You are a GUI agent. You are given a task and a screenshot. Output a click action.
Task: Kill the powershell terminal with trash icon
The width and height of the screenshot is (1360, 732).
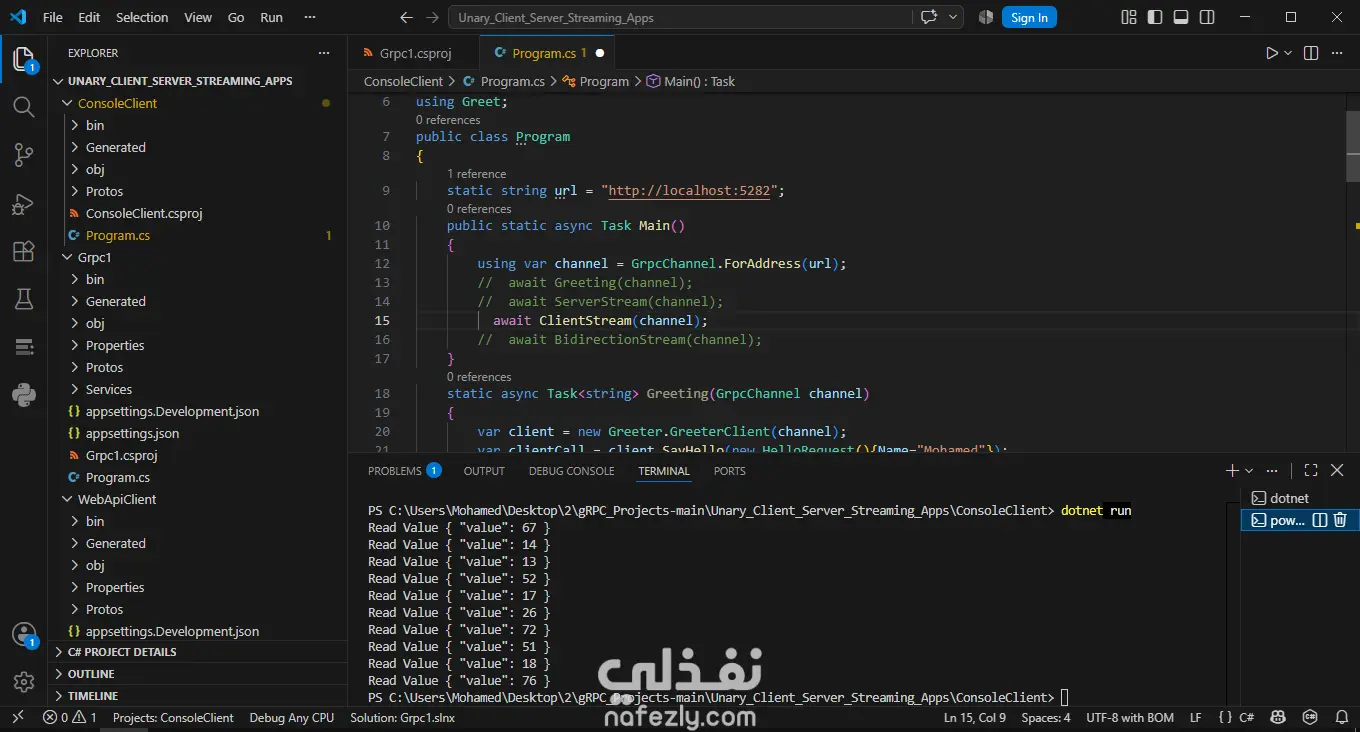coord(1340,520)
